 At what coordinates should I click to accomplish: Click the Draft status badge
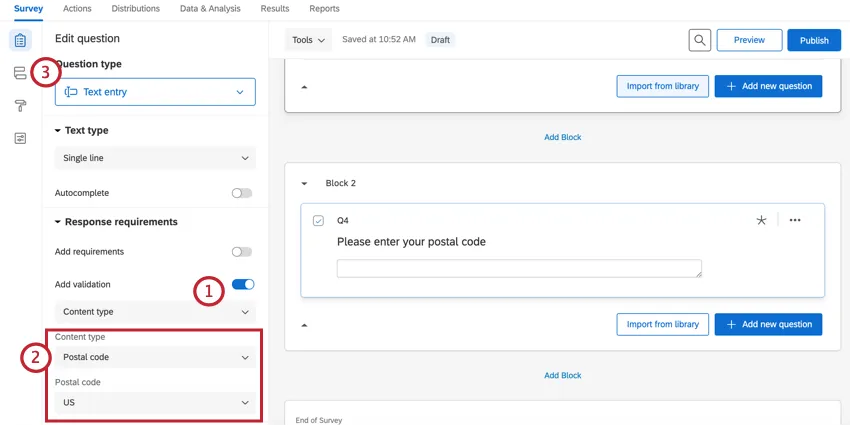click(440, 40)
